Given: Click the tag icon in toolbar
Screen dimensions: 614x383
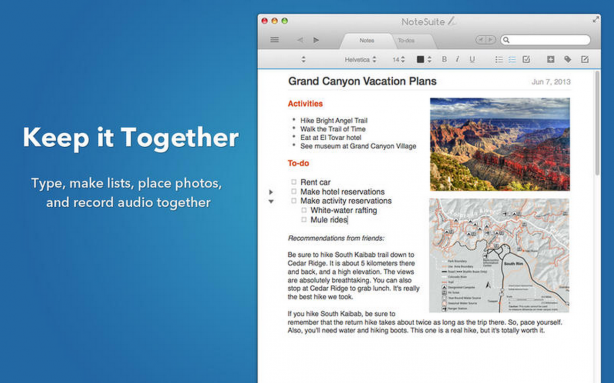Looking at the screenshot, I should pos(567,59).
